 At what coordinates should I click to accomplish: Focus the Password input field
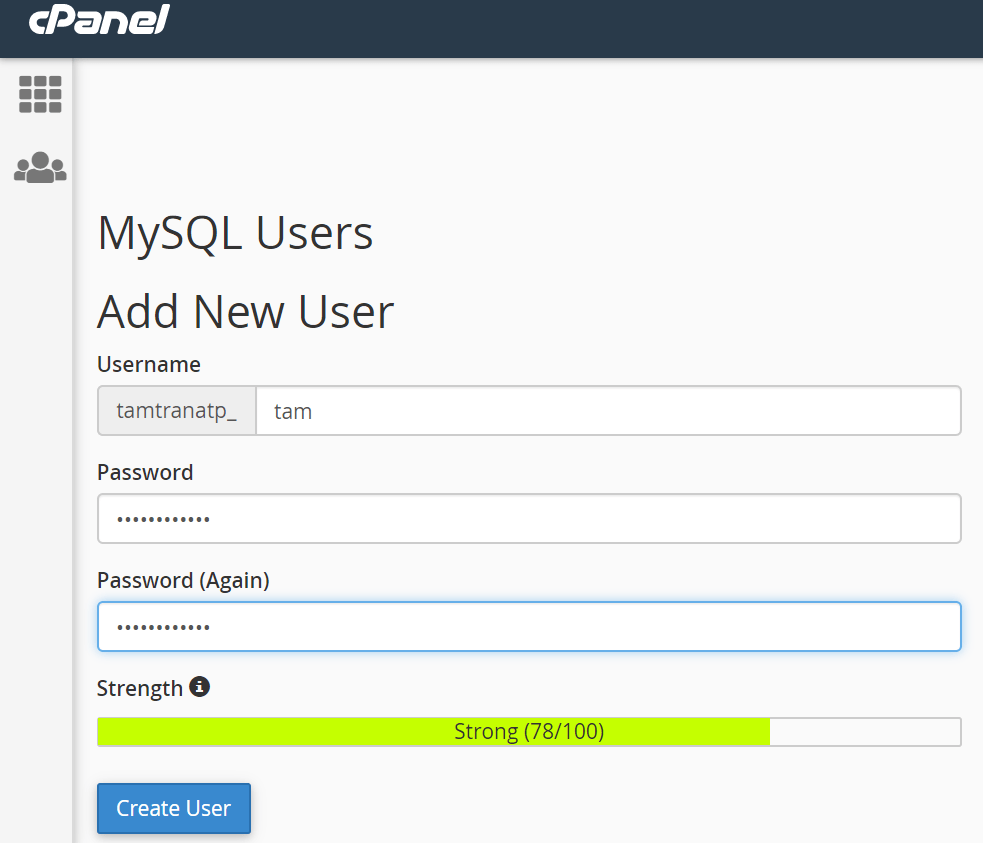(x=529, y=518)
